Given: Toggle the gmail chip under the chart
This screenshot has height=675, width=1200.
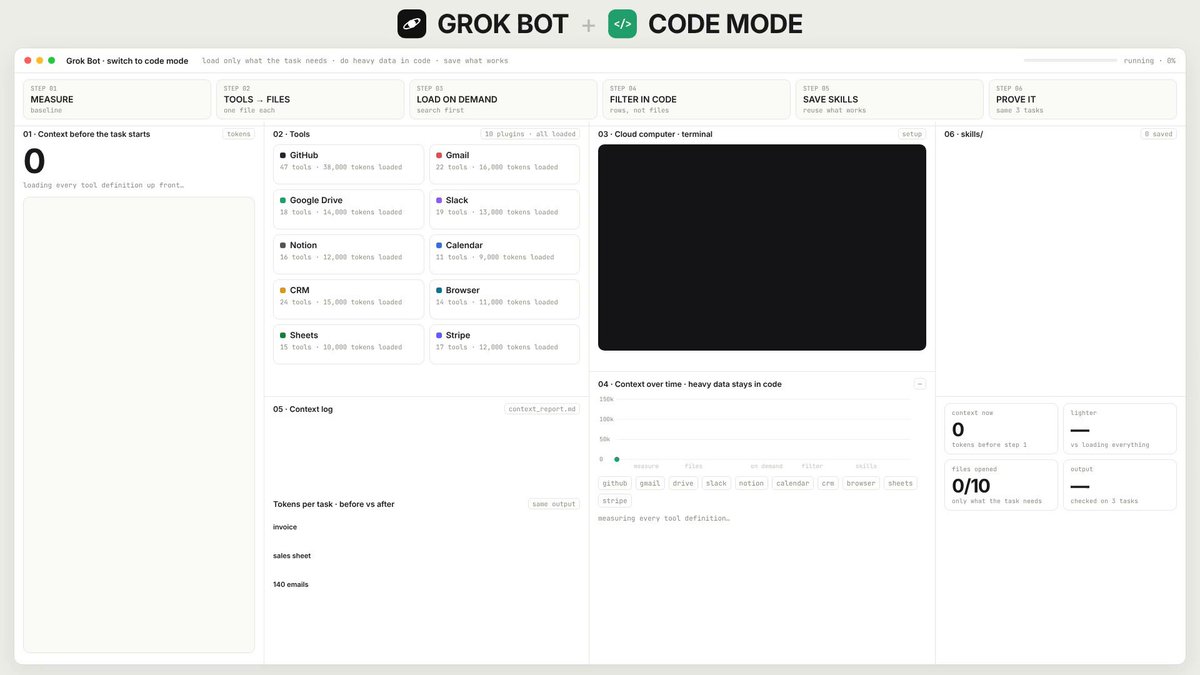Looking at the screenshot, I should (650, 483).
